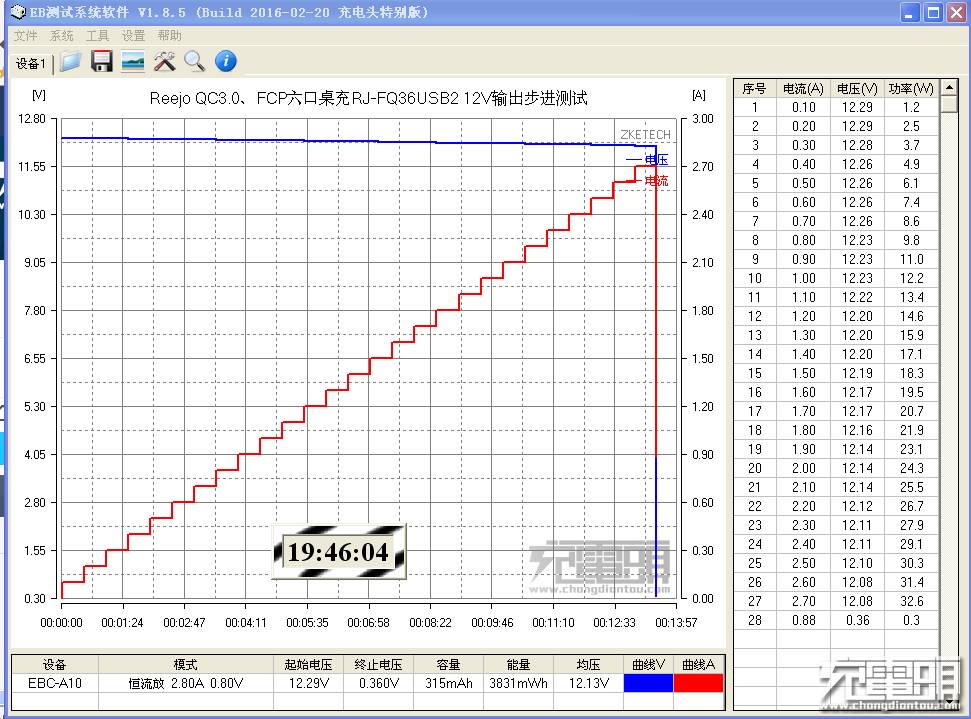Click the 12.13V average voltage cell
This screenshot has height=719, width=971.
[x=588, y=683]
